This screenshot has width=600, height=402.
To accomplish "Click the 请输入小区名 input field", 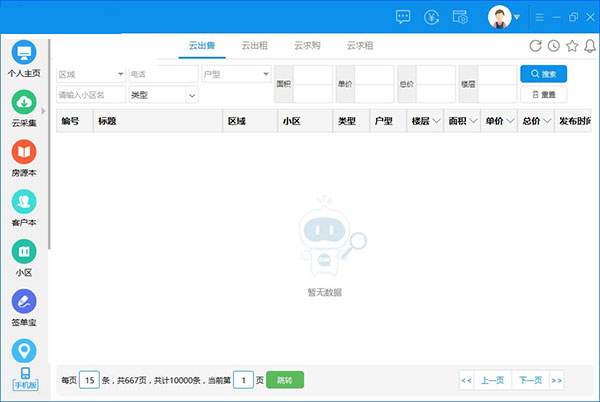I will (x=91, y=95).
